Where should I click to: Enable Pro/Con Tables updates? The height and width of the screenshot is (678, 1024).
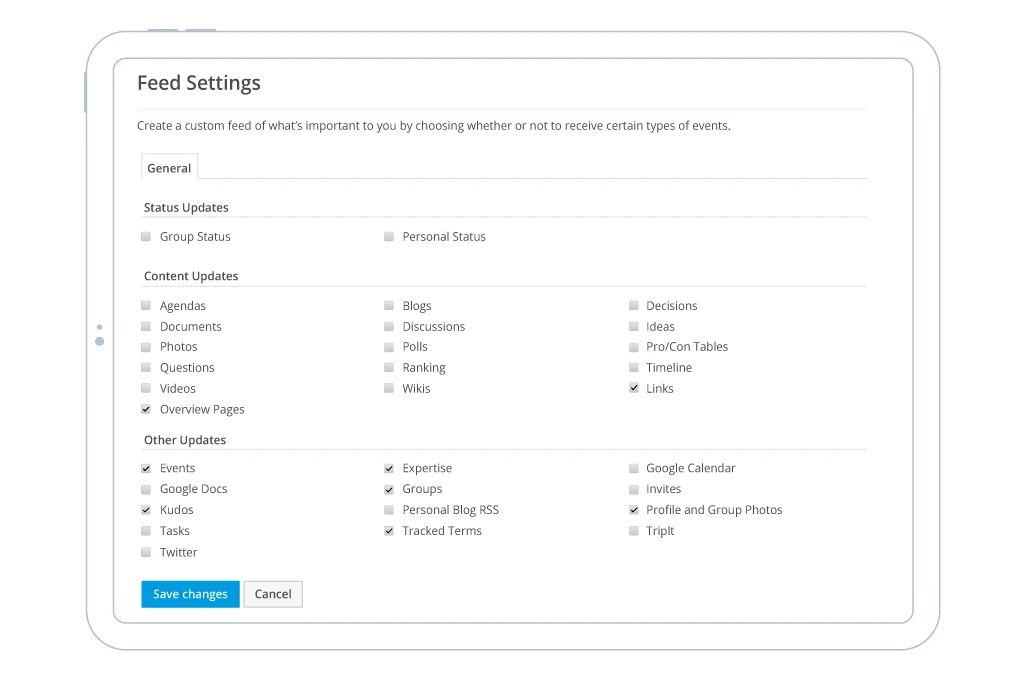tap(634, 347)
